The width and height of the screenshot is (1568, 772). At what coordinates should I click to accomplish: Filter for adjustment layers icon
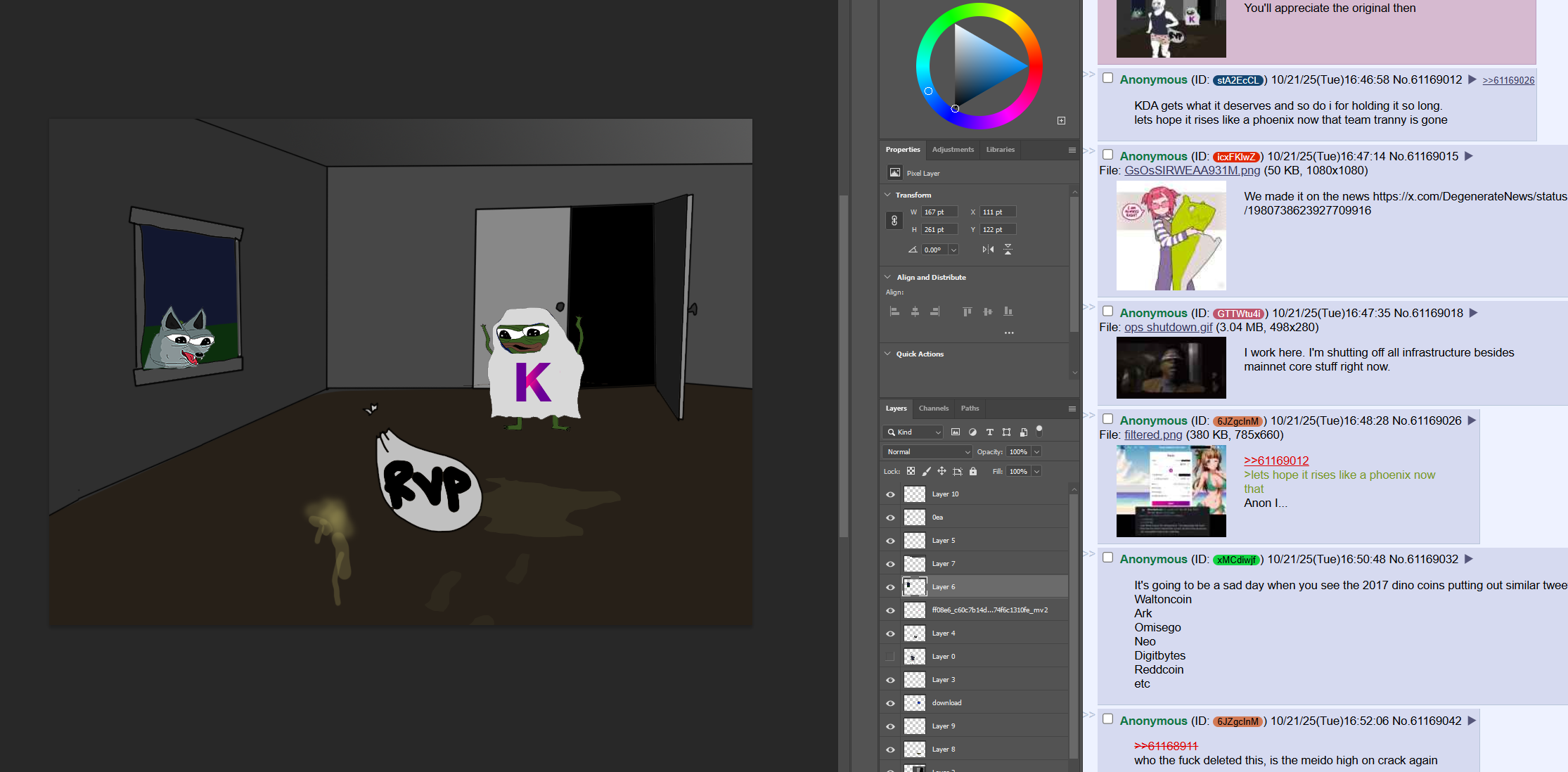tap(972, 432)
